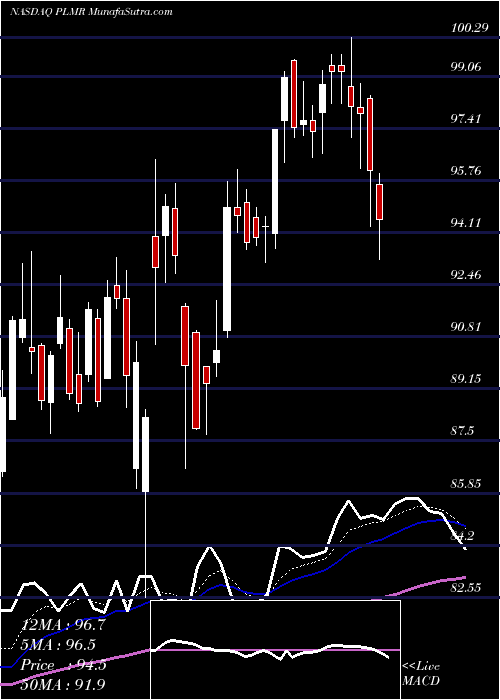
Task: Click the MACD inset chart panel
Action: click(x=275, y=650)
